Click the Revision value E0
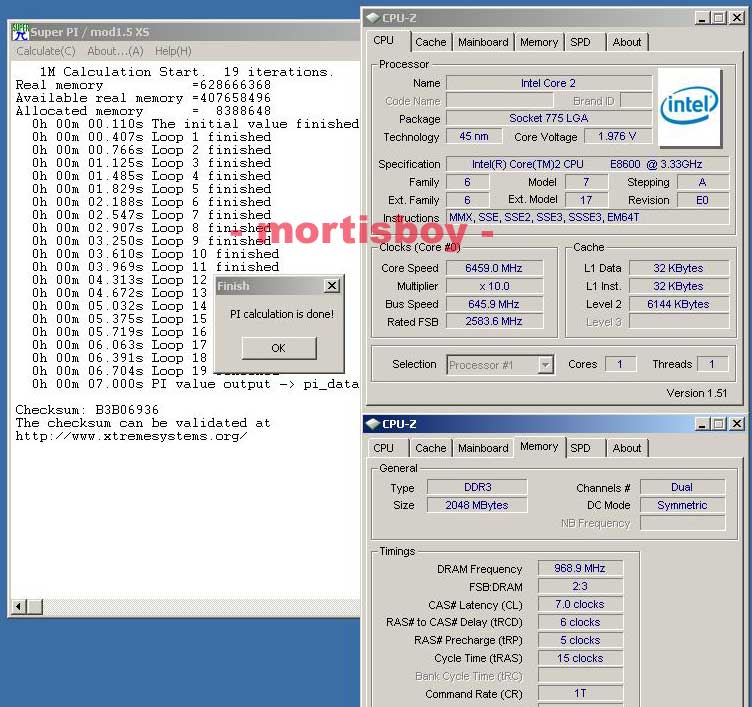The image size is (752, 707). (703, 200)
